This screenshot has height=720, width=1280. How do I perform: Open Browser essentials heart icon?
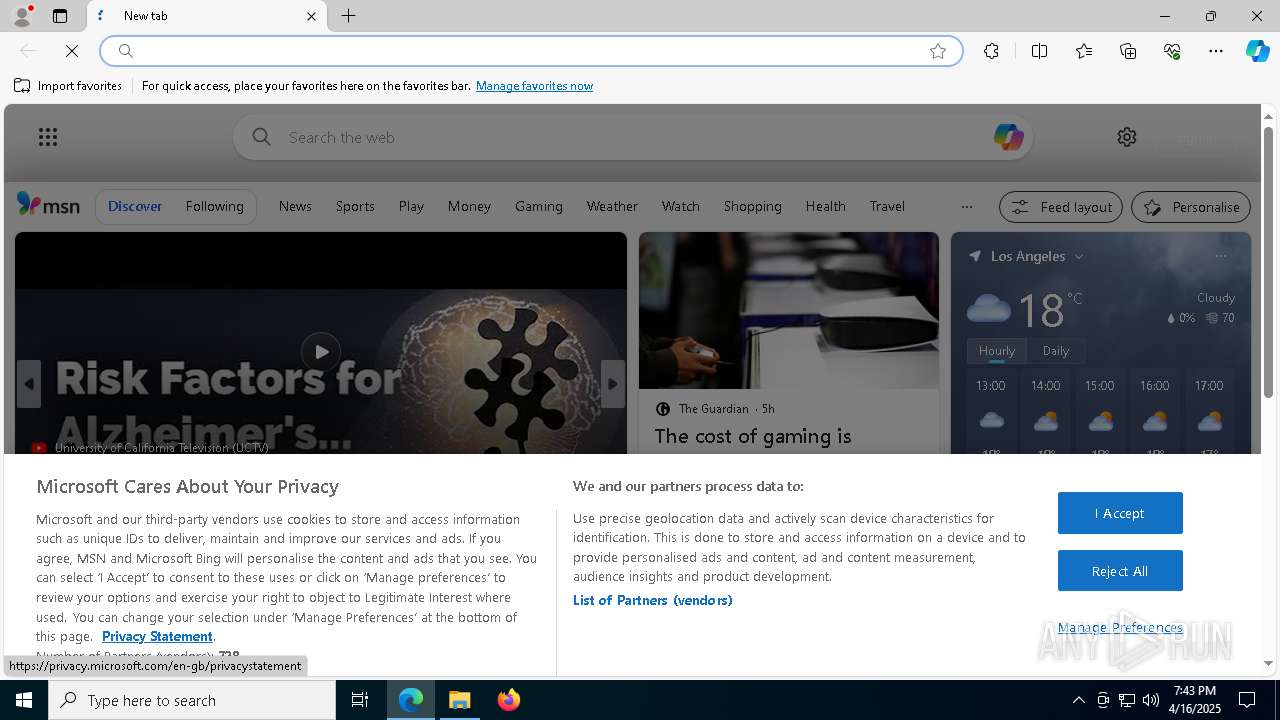pos(1172,51)
